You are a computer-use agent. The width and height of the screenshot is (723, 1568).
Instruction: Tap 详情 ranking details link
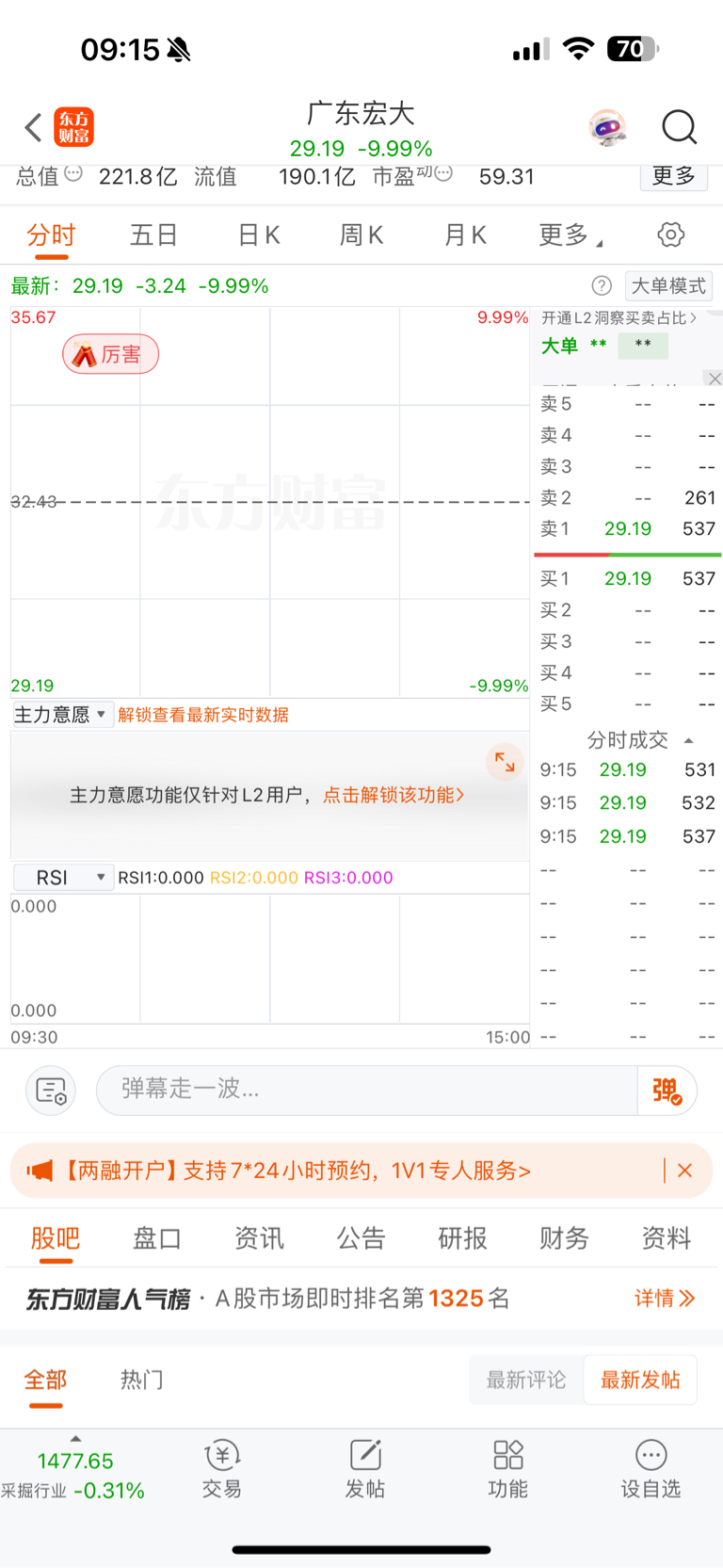(x=665, y=1299)
